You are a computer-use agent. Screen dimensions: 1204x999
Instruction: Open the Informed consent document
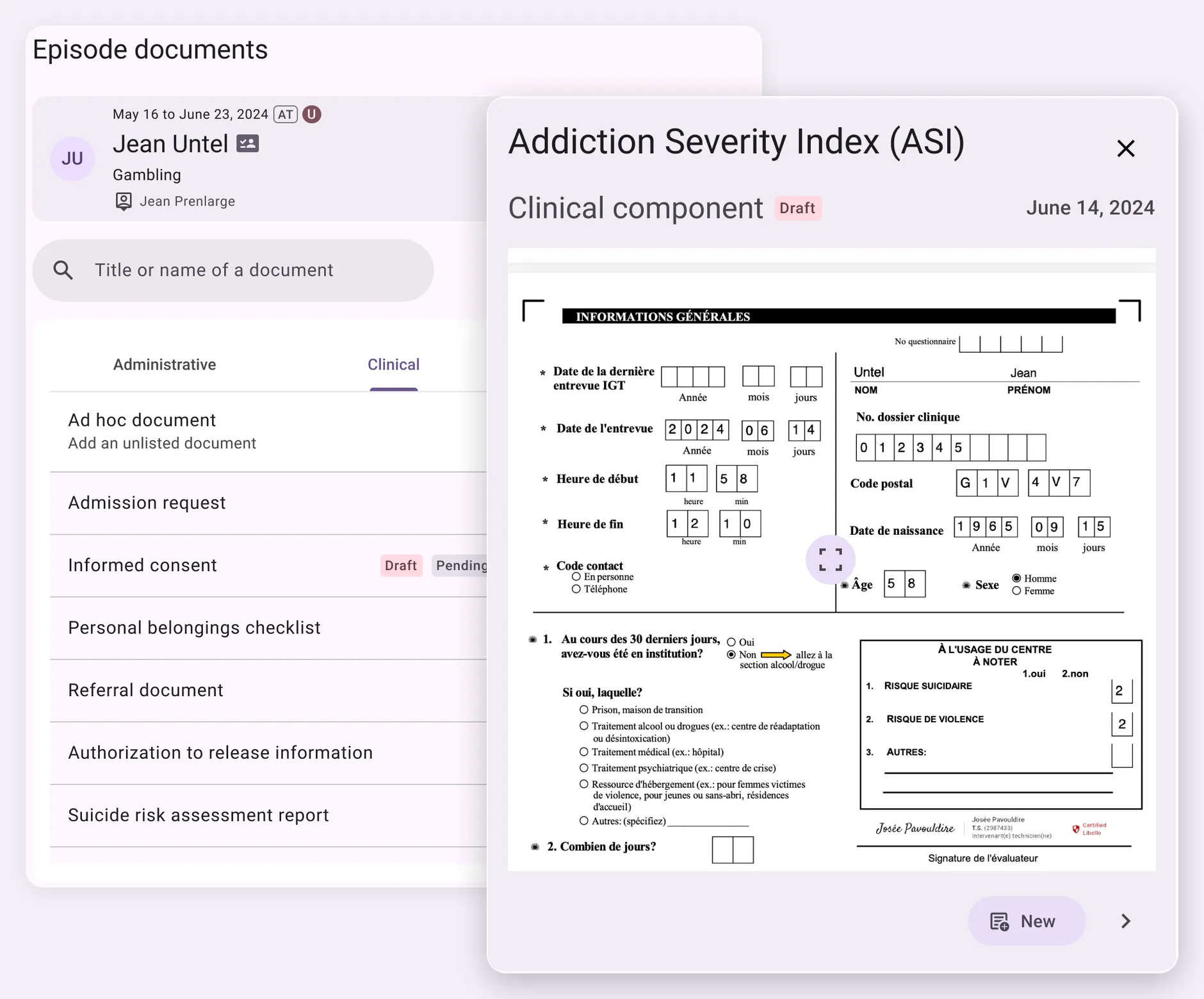[x=268, y=565]
